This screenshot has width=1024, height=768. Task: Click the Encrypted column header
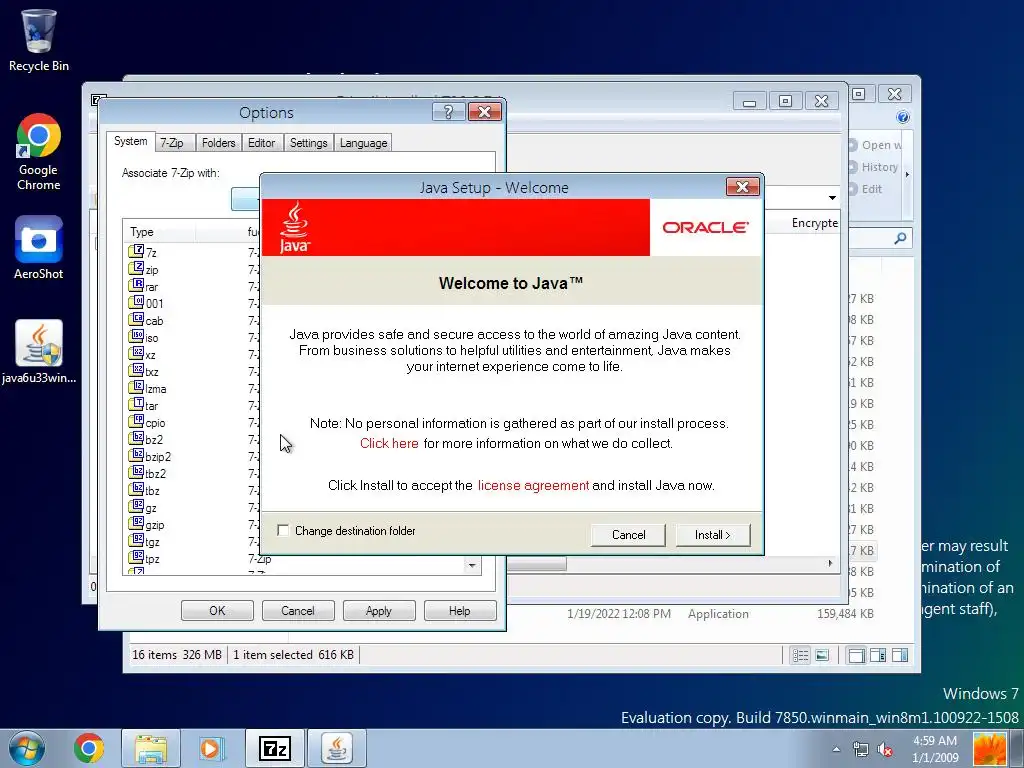coord(814,223)
